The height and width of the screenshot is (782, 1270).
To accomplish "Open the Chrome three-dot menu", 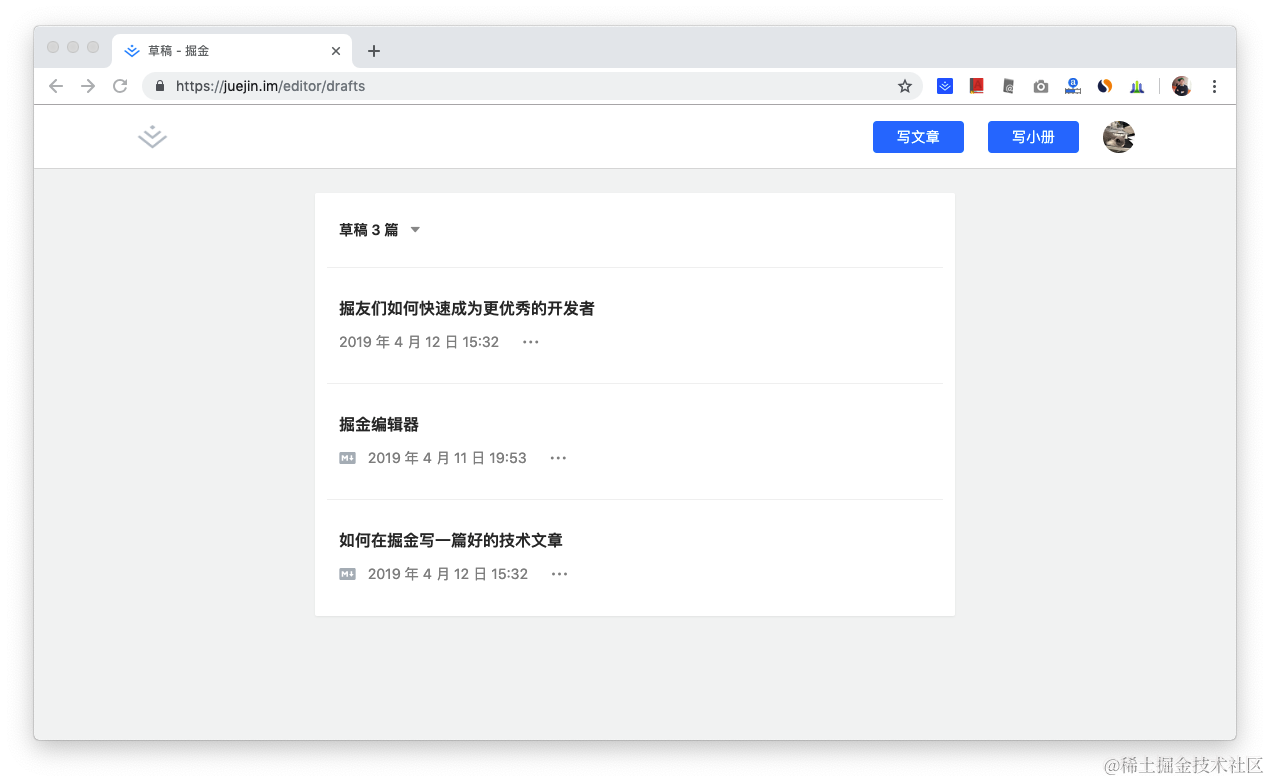I will (x=1214, y=86).
